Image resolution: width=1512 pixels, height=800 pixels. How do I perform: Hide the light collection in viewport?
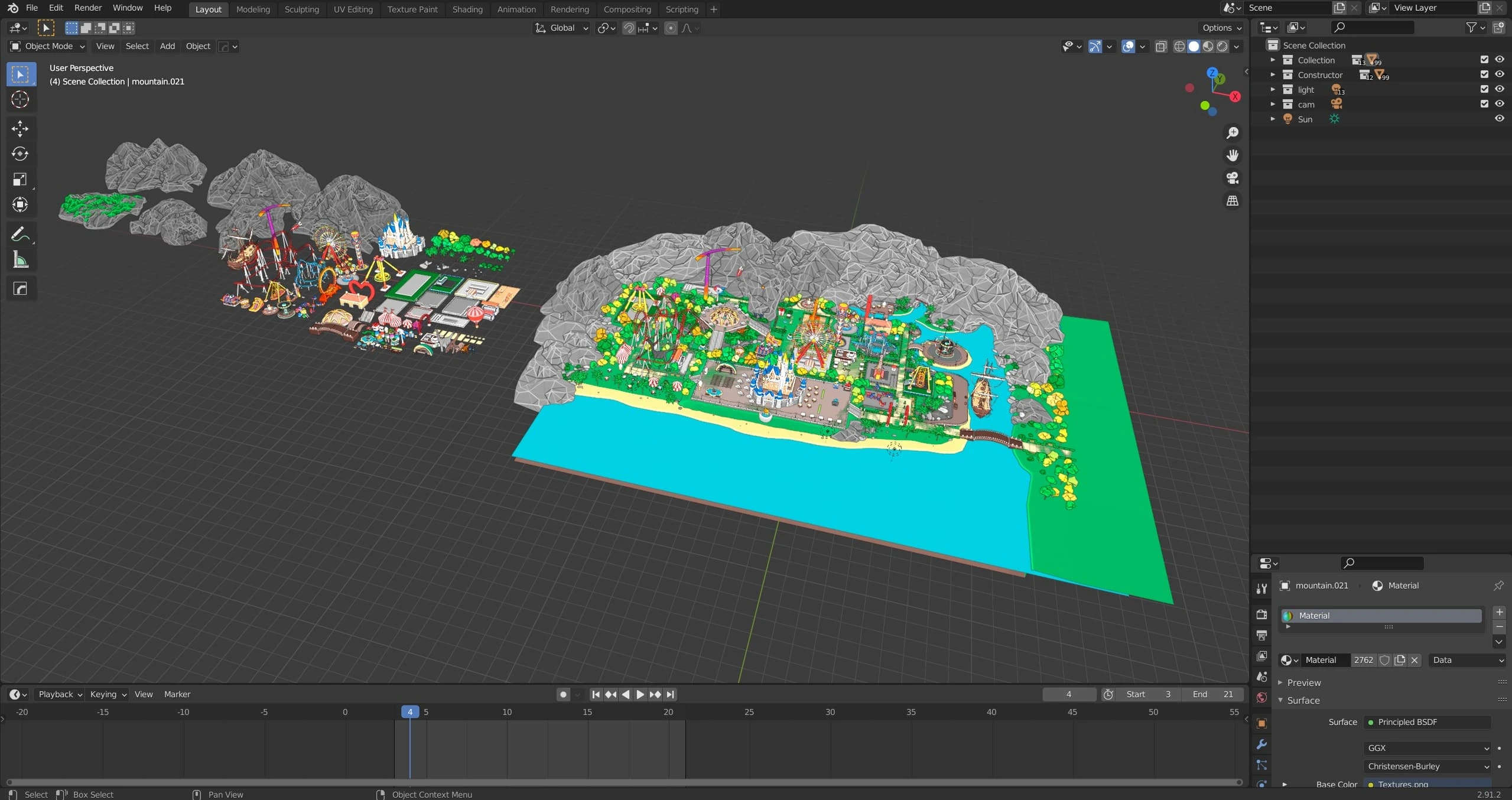click(1499, 89)
